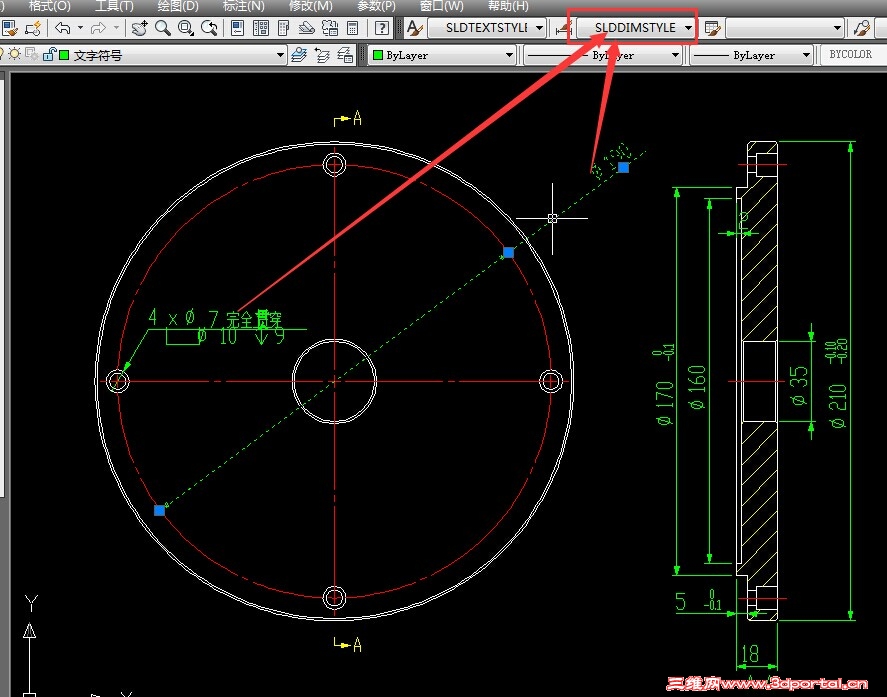
Task: Open the Properties palette icon
Action: click(238, 28)
